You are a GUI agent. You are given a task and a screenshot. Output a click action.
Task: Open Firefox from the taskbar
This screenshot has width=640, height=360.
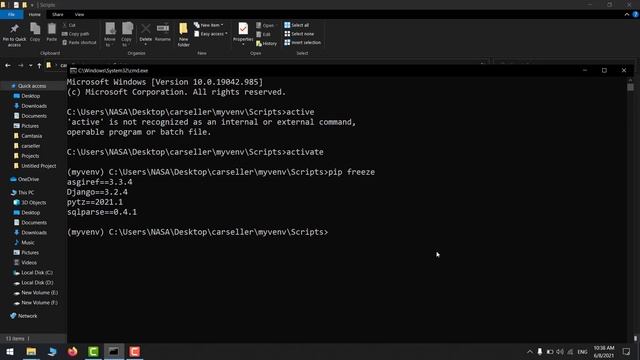pos(73,351)
